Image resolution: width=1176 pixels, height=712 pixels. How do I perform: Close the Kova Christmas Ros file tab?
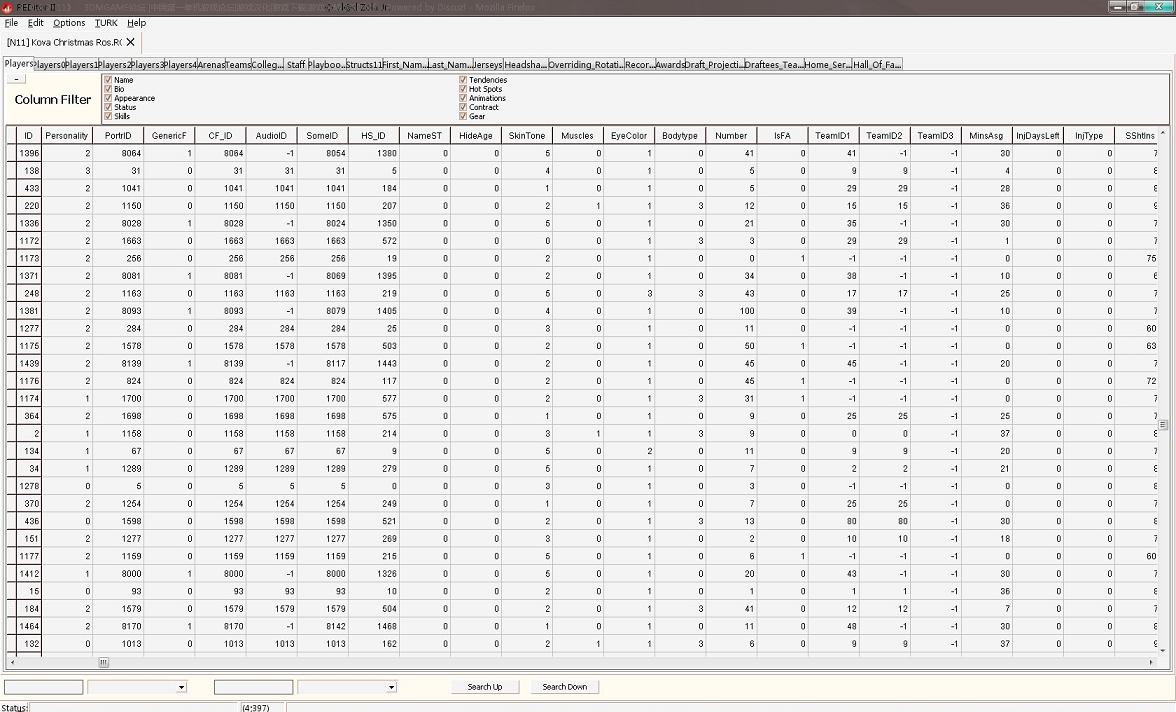point(130,43)
